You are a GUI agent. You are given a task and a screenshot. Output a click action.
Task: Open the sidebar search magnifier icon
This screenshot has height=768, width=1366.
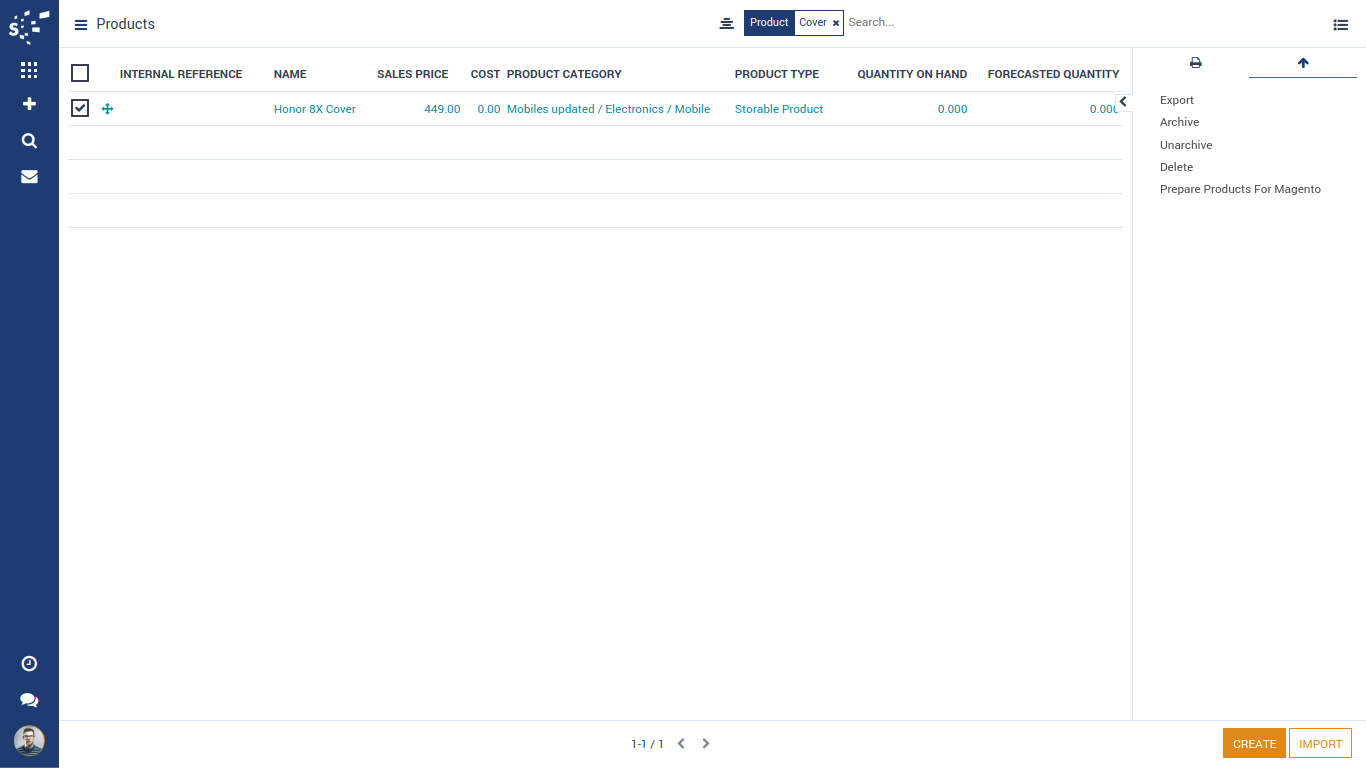pos(29,141)
